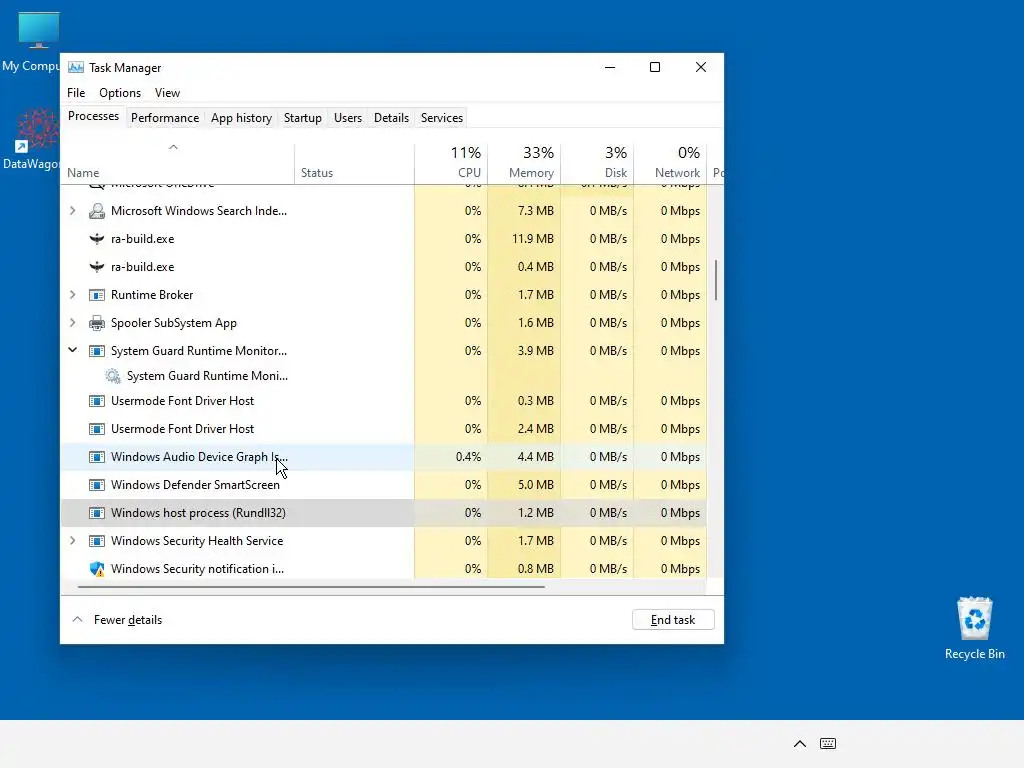
Task: Click the Usermode Font Driver Host icon (2.4 MB)
Action: 97,429
